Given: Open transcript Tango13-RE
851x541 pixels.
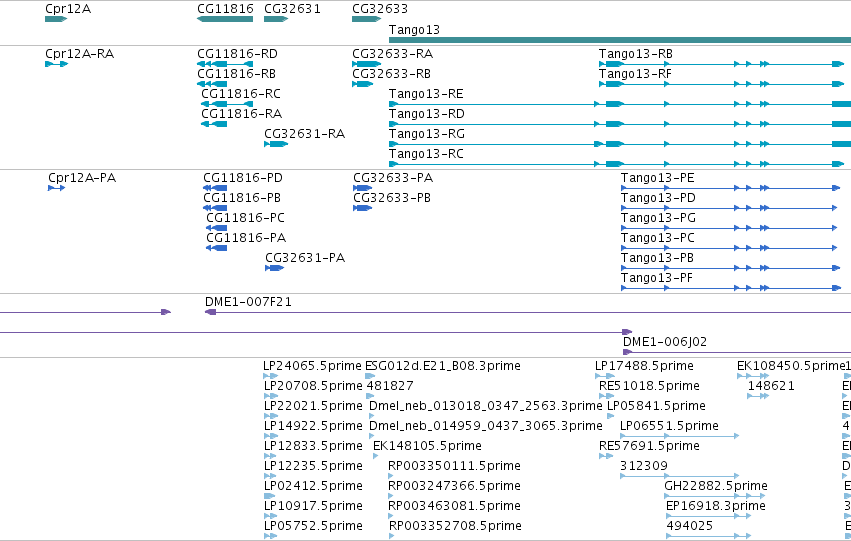Looking at the screenshot, I should [426, 94].
